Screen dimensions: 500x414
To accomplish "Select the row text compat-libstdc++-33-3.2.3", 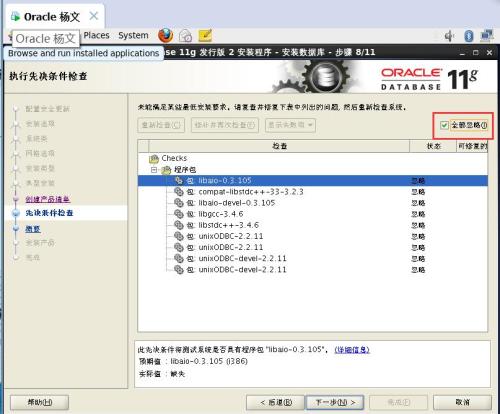I will (x=251, y=192).
